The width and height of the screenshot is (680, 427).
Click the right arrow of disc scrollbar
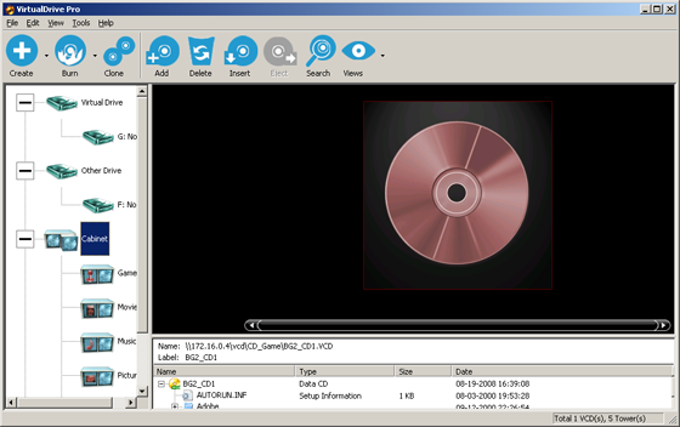coord(664,325)
